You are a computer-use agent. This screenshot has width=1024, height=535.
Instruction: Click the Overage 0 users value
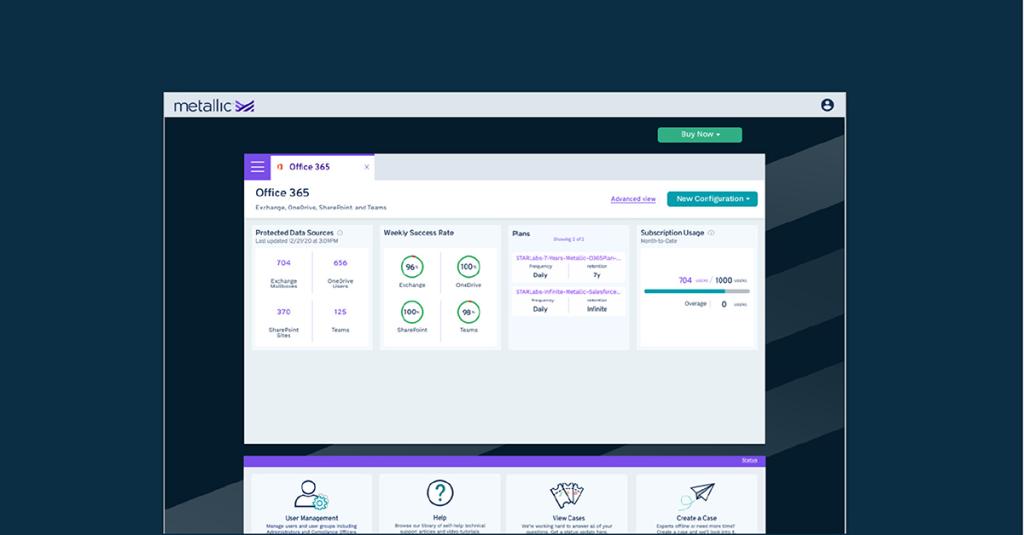pyautogui.click(x=724, y=304)
